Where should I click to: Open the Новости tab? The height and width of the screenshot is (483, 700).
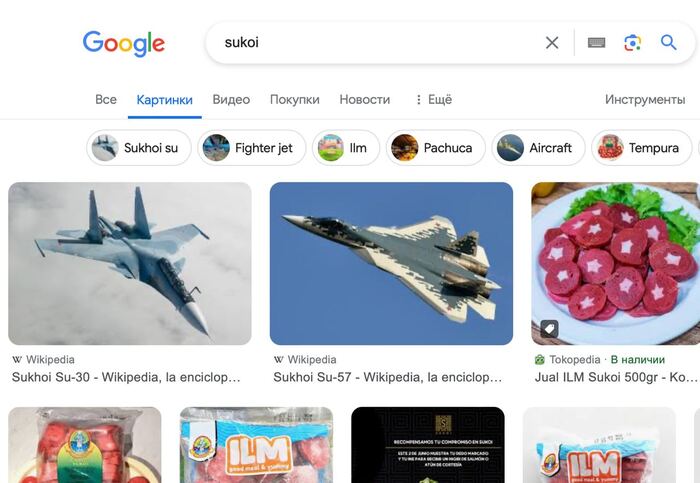(x=364, y=100)
